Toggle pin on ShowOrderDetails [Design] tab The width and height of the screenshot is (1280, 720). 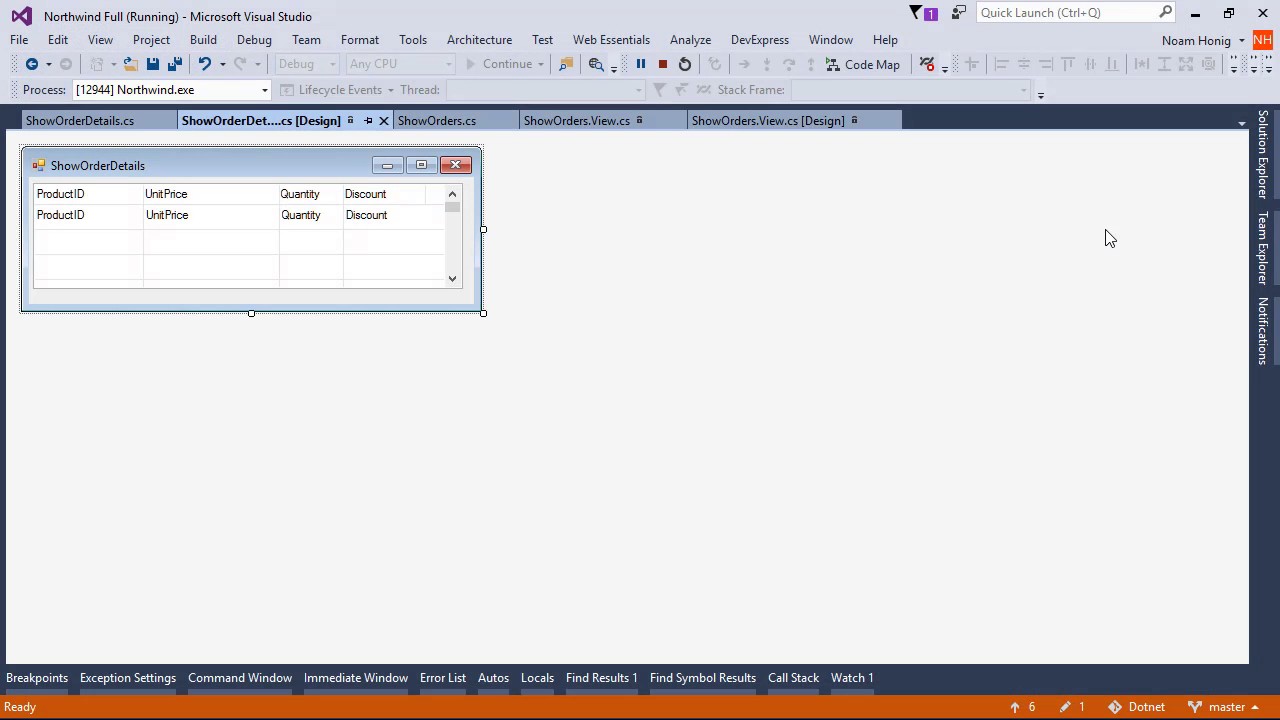tap(367, 121)
